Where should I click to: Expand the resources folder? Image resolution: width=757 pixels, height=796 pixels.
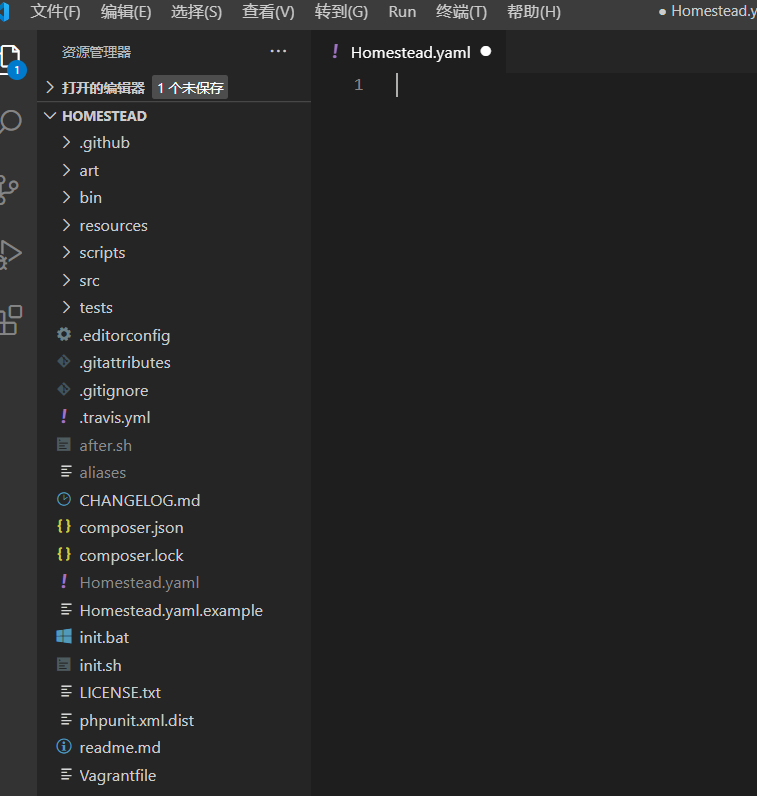coord(66,225)
